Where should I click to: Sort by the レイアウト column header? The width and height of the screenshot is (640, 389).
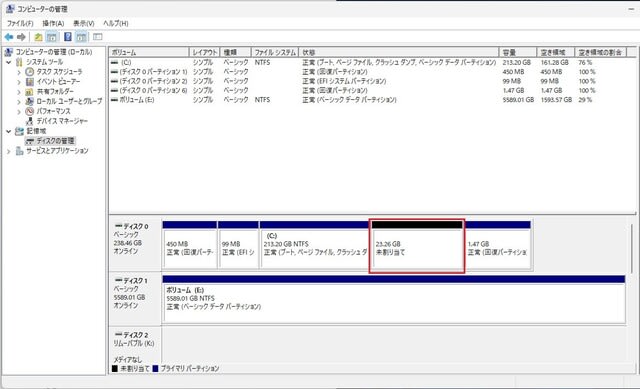204,52
